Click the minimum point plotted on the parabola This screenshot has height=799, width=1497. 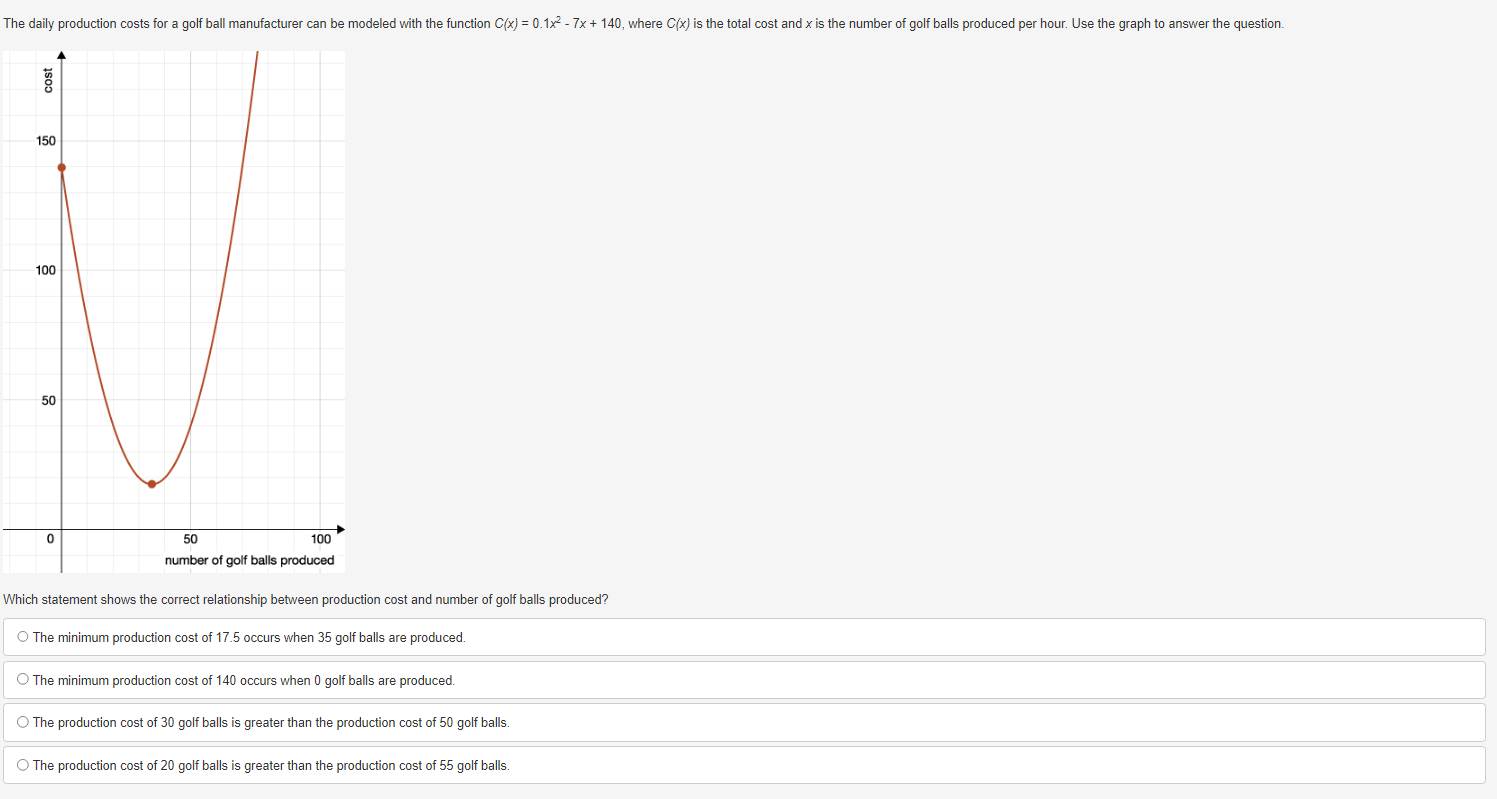tap(151, 482)
